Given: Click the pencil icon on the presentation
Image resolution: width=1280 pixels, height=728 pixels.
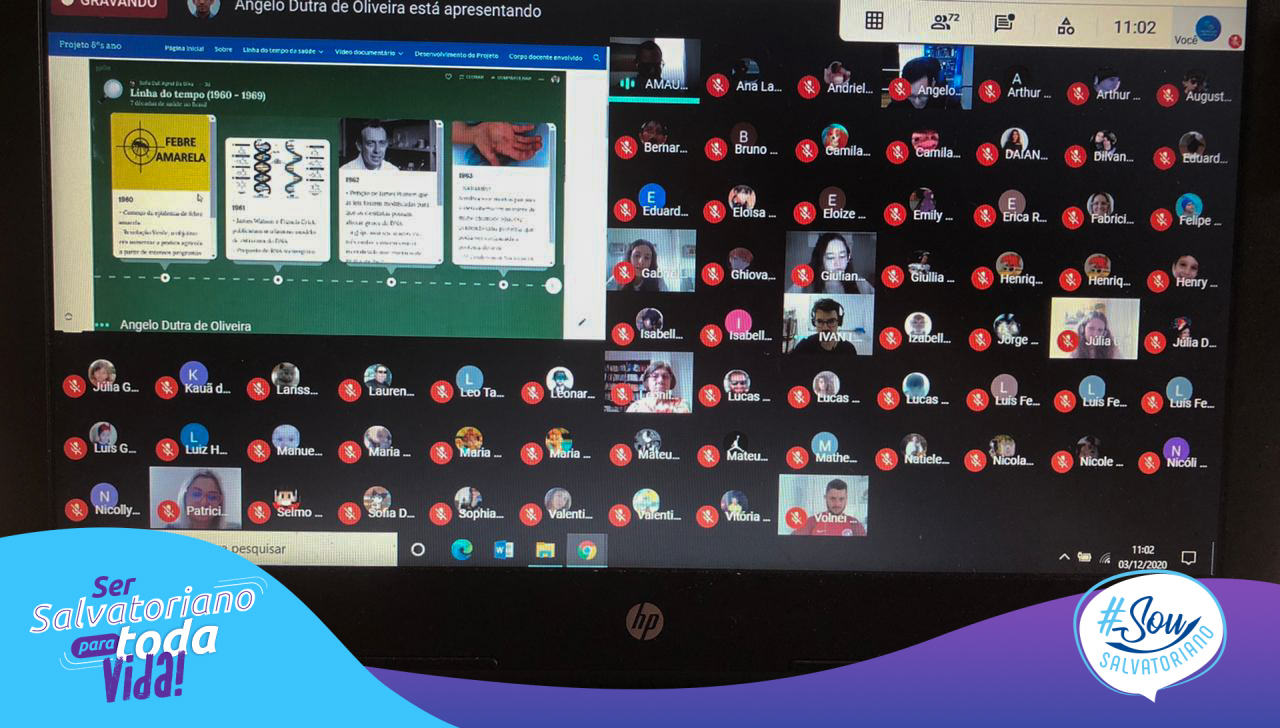Looking at the screenshot, I should pos(582,322).
